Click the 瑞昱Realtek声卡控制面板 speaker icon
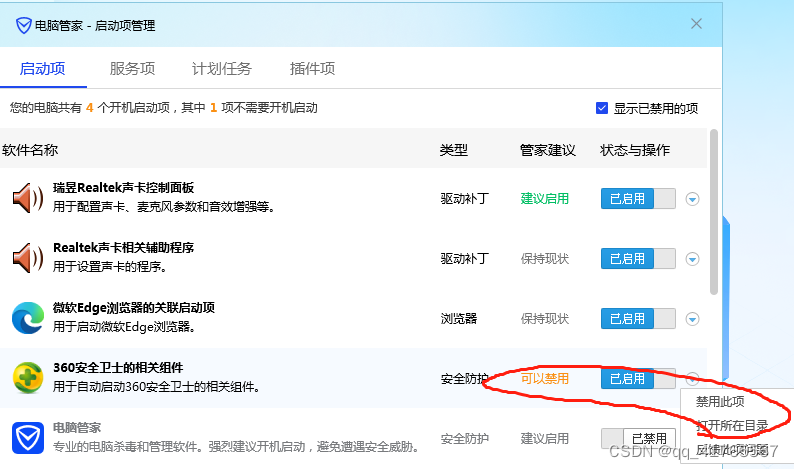The height and width of the screenshot is (469, 794). [x=28, y=198]
